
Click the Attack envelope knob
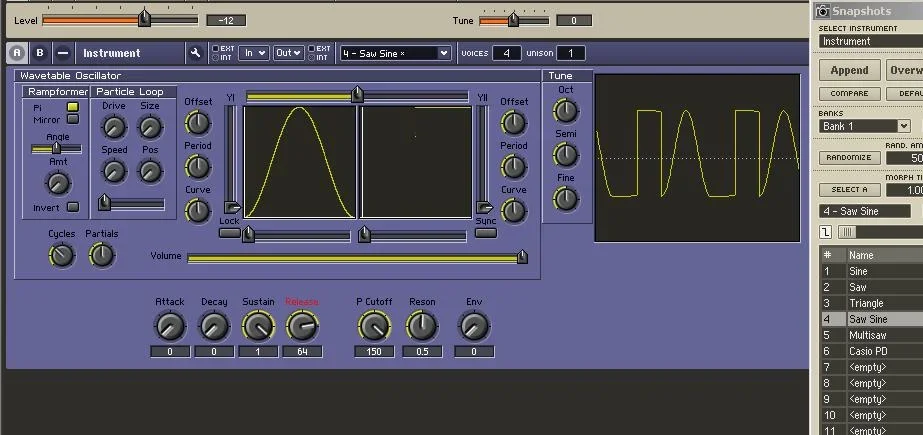coord(170,326)
